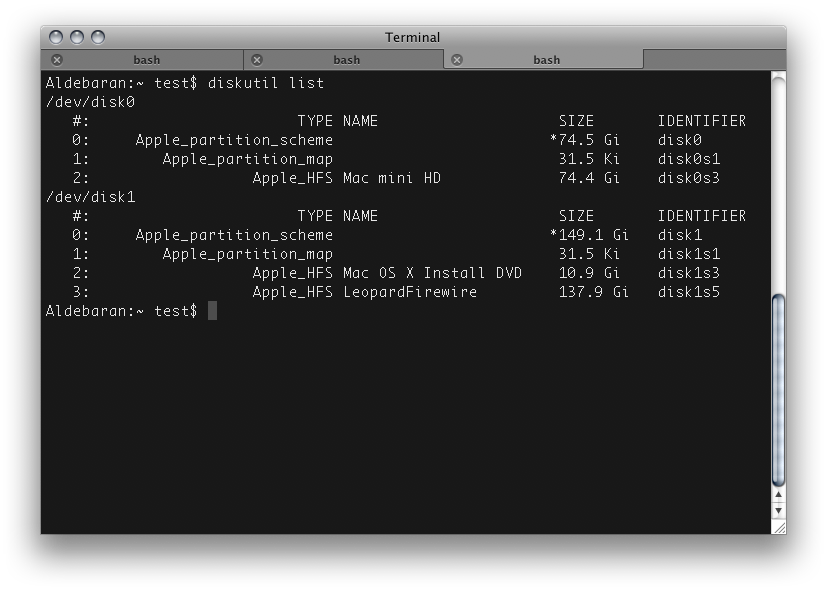Click the cursor block after the last prompt

pyautogui.click(x=212, y=311)
